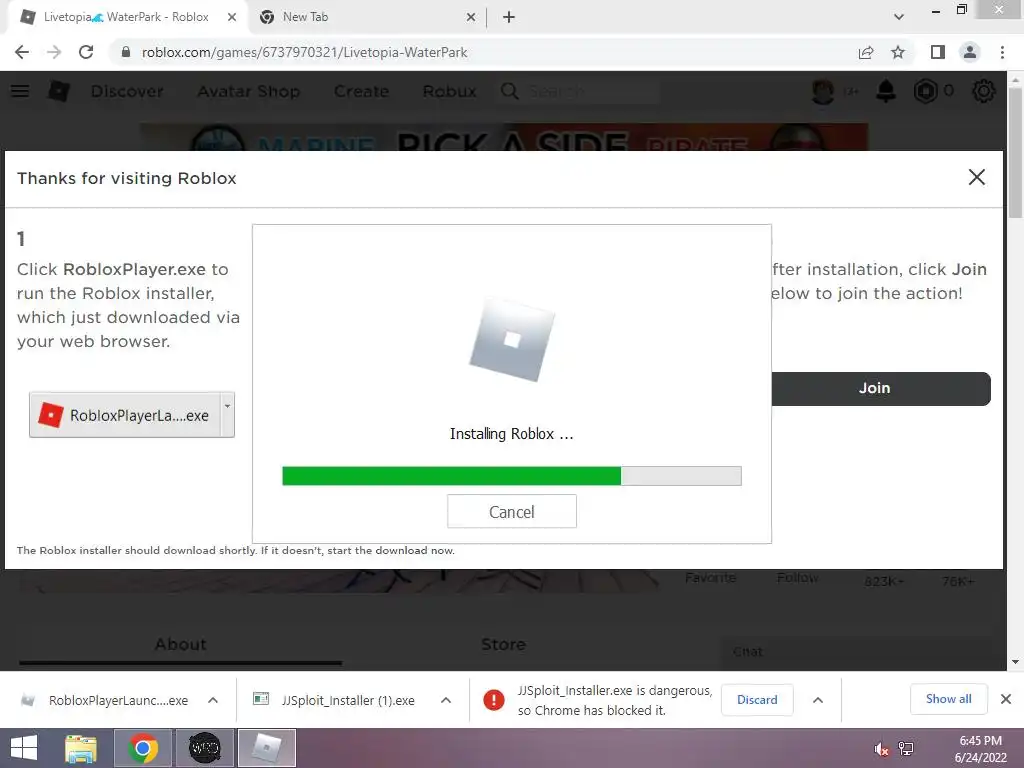Open the Chrome side panel

click(x=937, y=52)
